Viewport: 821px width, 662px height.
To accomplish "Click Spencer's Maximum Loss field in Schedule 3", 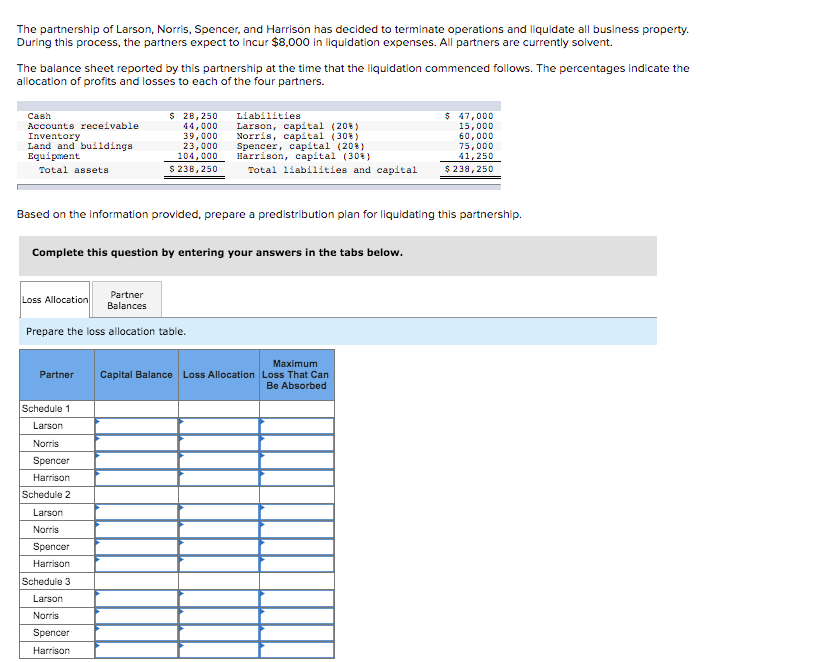I will [297, 632].
